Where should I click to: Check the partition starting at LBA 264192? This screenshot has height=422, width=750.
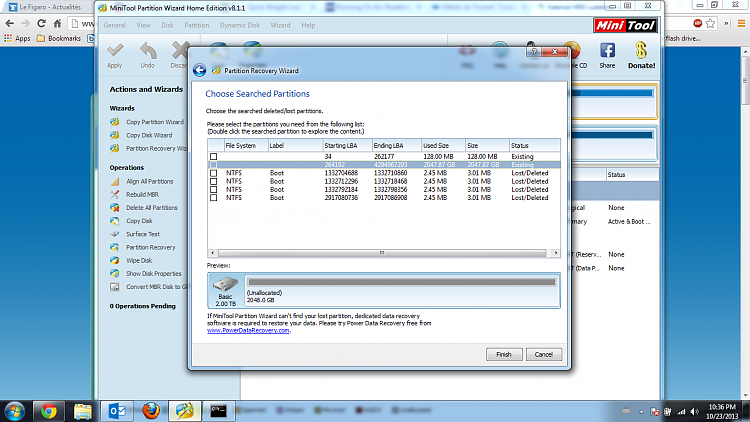tap(213, 165)
